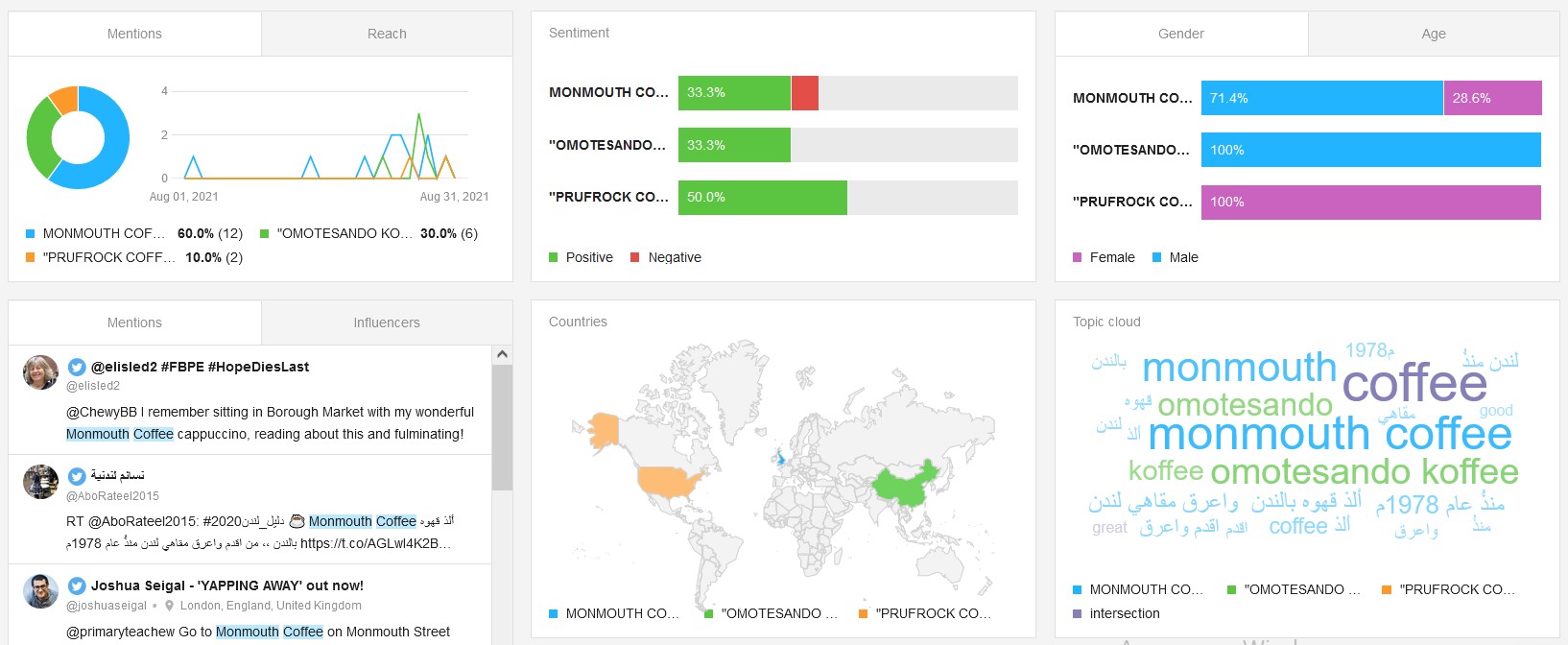Click Countries panel title
Screen dimensions: 1568x645
coord(578,322)
